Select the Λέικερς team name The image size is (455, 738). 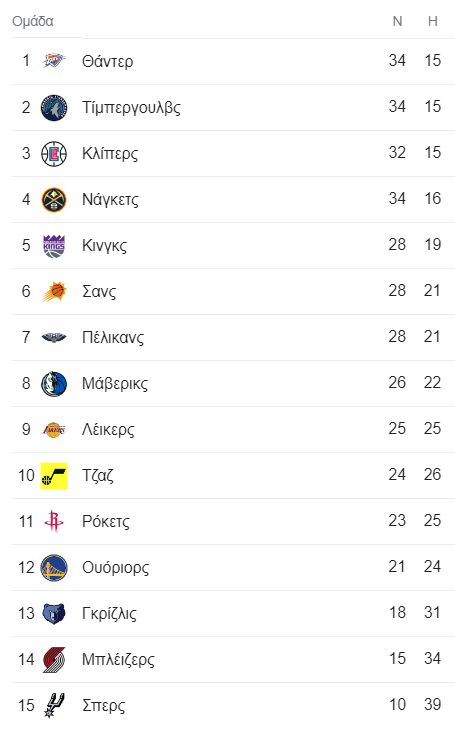click(108, 429)
